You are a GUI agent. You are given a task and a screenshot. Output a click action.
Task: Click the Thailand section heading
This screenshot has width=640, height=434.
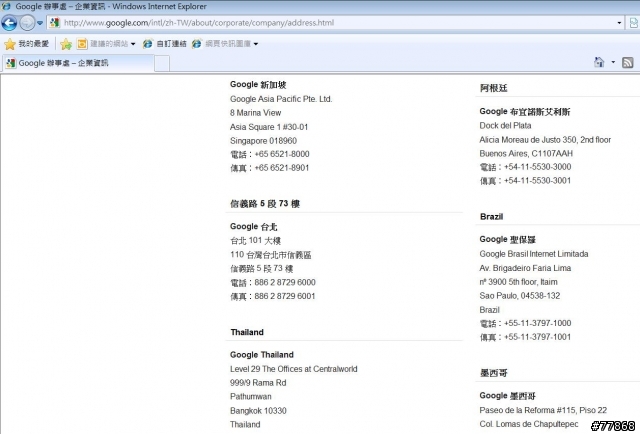tap(247, 332)
